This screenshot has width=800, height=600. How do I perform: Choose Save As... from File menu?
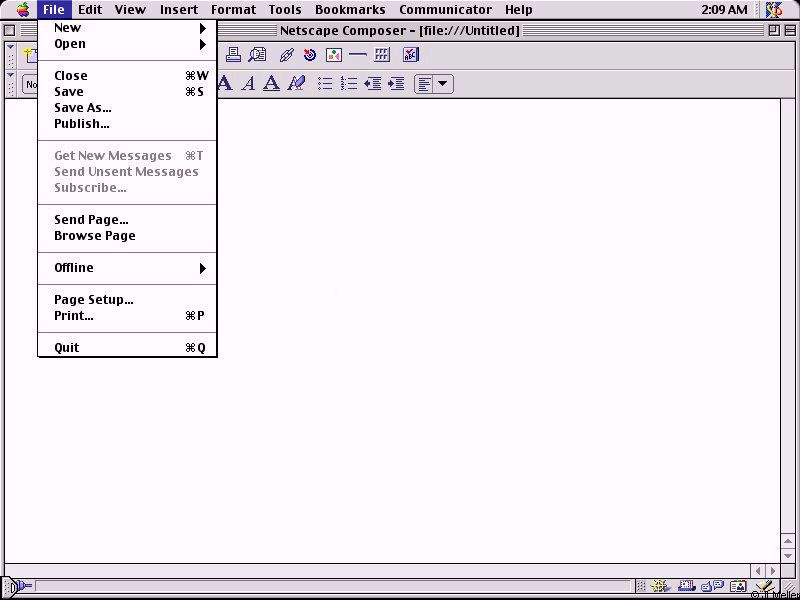click(82, 108)
